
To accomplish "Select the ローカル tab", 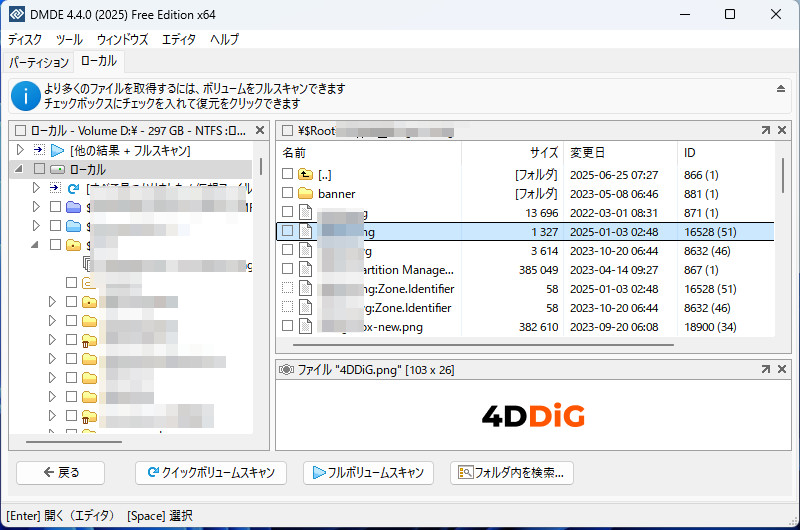I will (x=99, y=61).
